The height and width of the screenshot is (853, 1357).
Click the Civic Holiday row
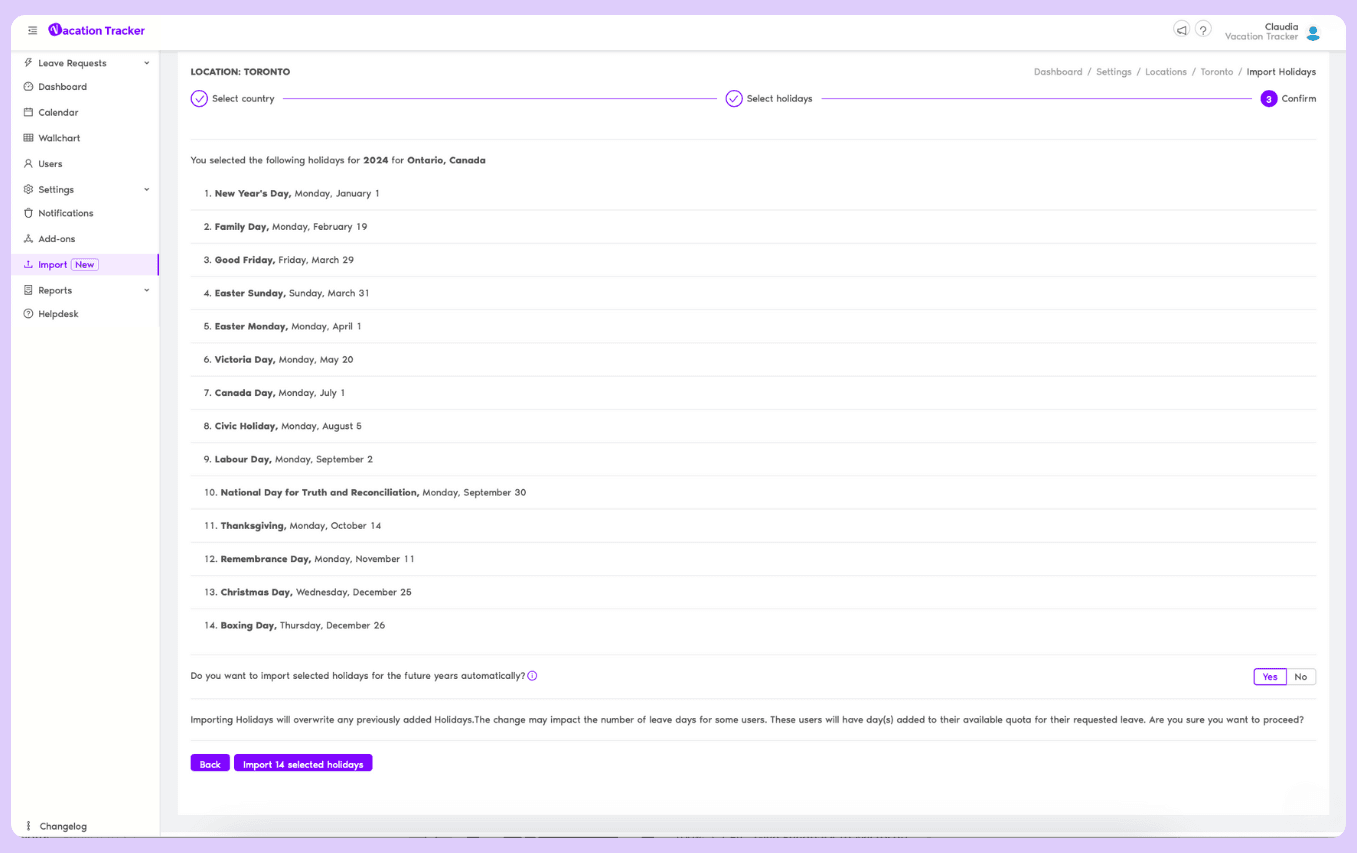(753, 426)
